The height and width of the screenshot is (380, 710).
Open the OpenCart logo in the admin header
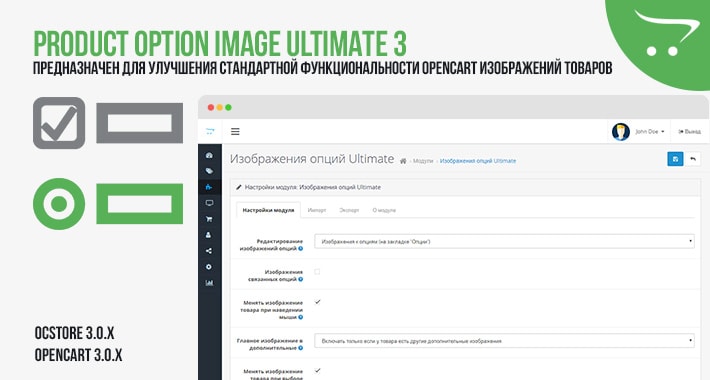pos(210,131)
